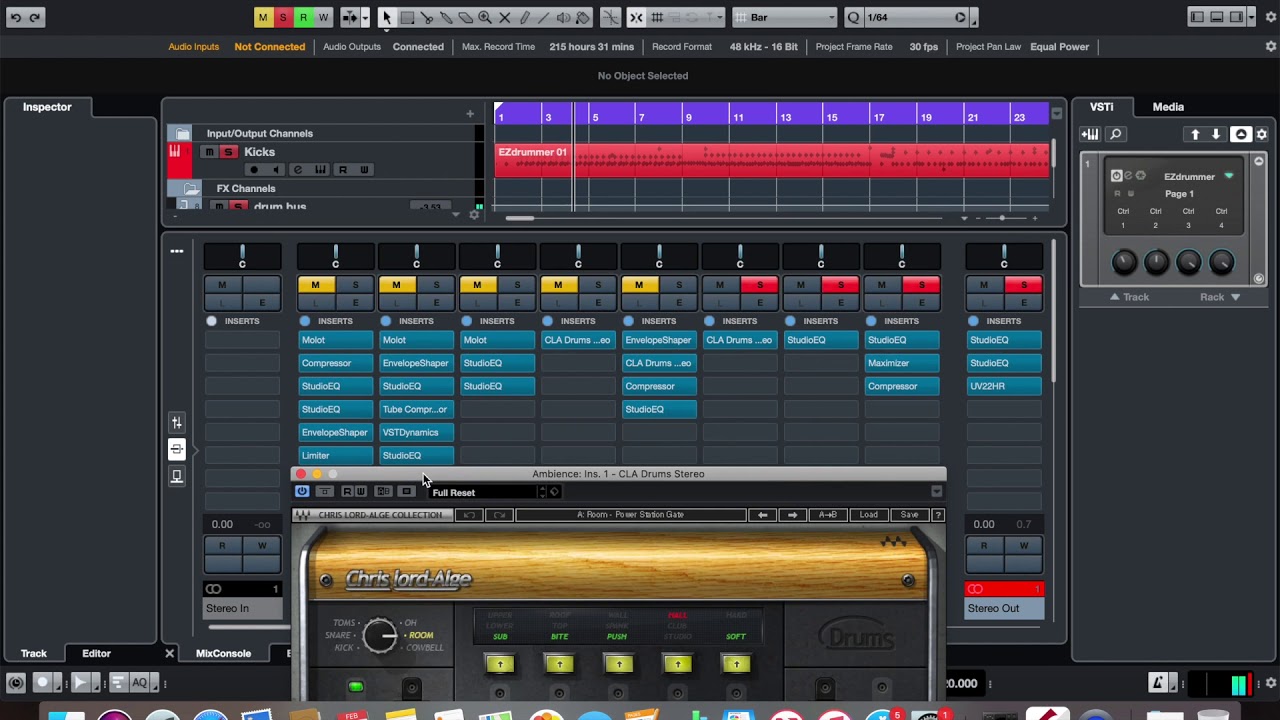Open Kicks instrument editor keyboard icon
Image resolution: width=1280 pixels, height=720 pixels.
coord(320,170)
